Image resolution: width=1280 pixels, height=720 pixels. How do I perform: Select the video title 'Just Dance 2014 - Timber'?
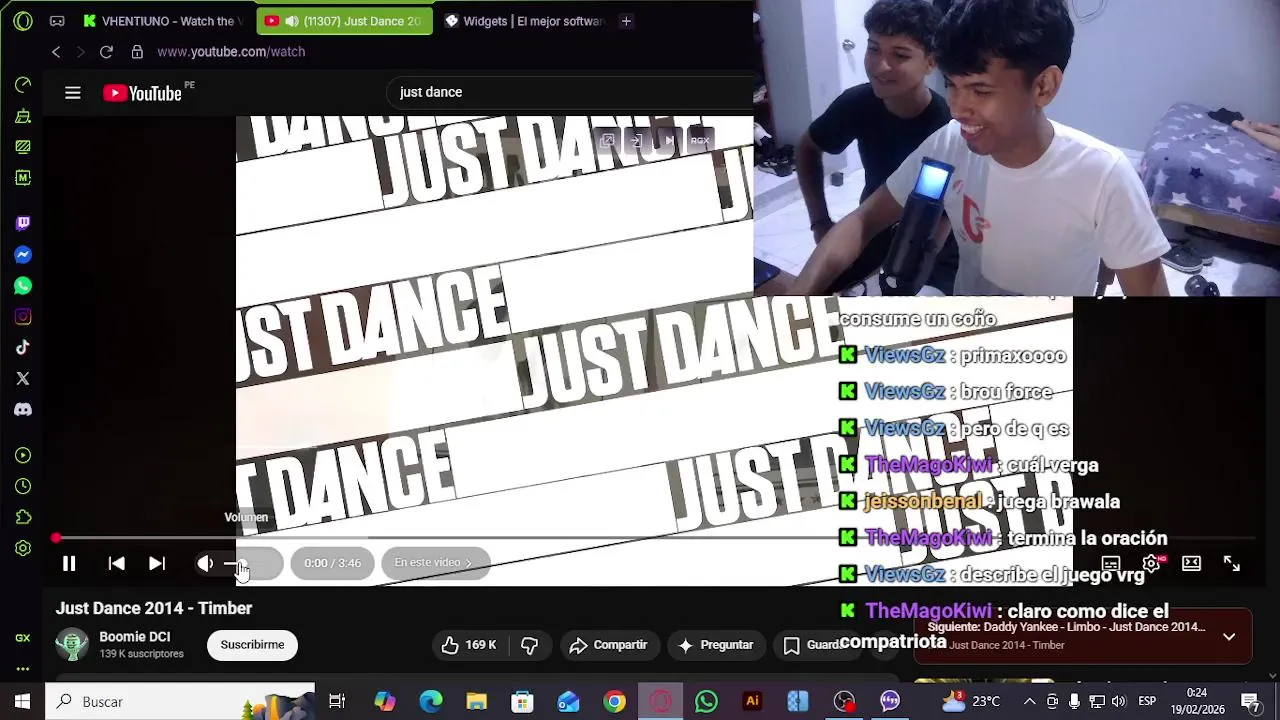pyautogui.click(x=154, y=608)
